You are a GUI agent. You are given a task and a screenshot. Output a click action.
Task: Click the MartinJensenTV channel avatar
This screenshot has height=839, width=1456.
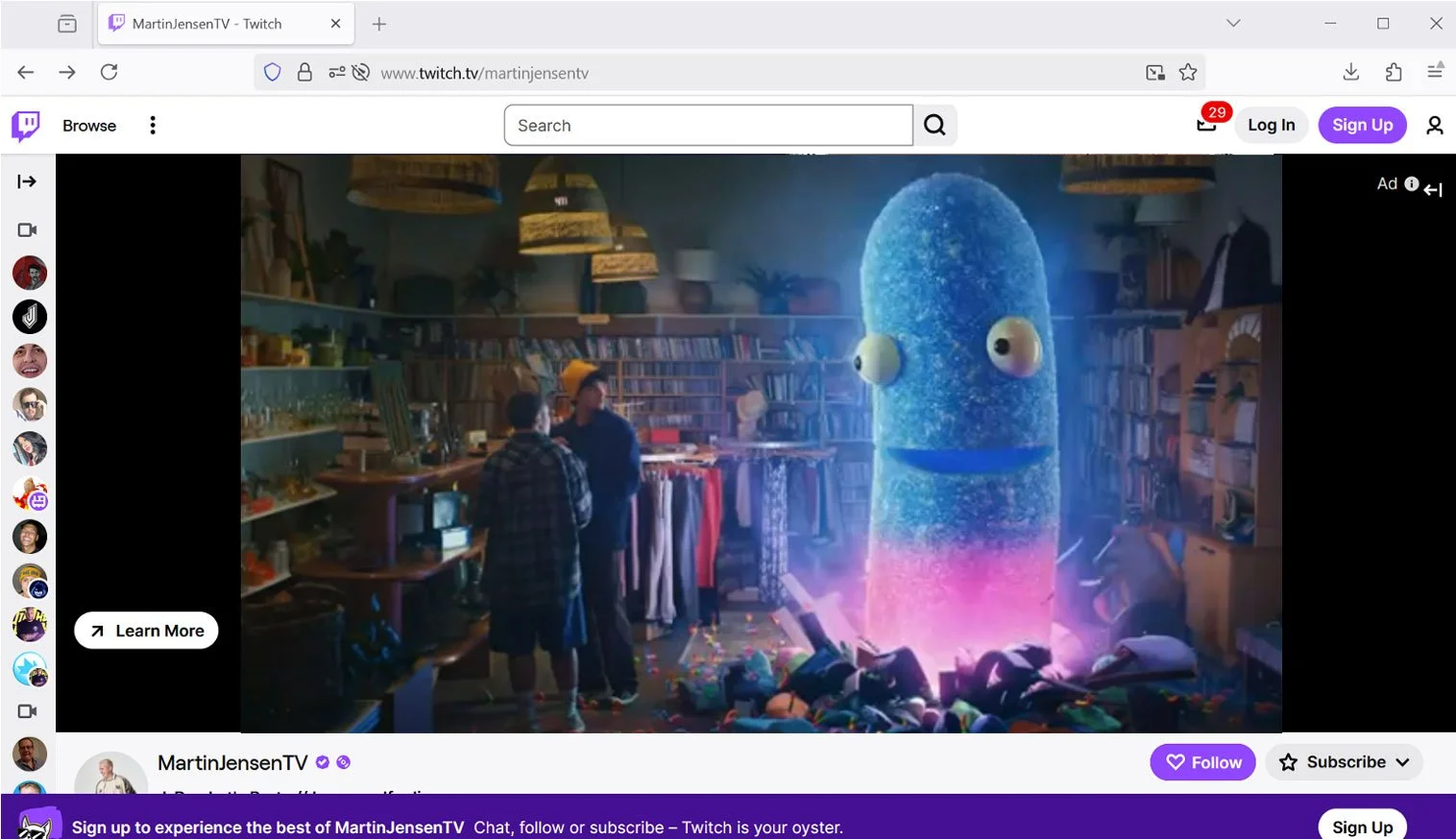[111, 773]
